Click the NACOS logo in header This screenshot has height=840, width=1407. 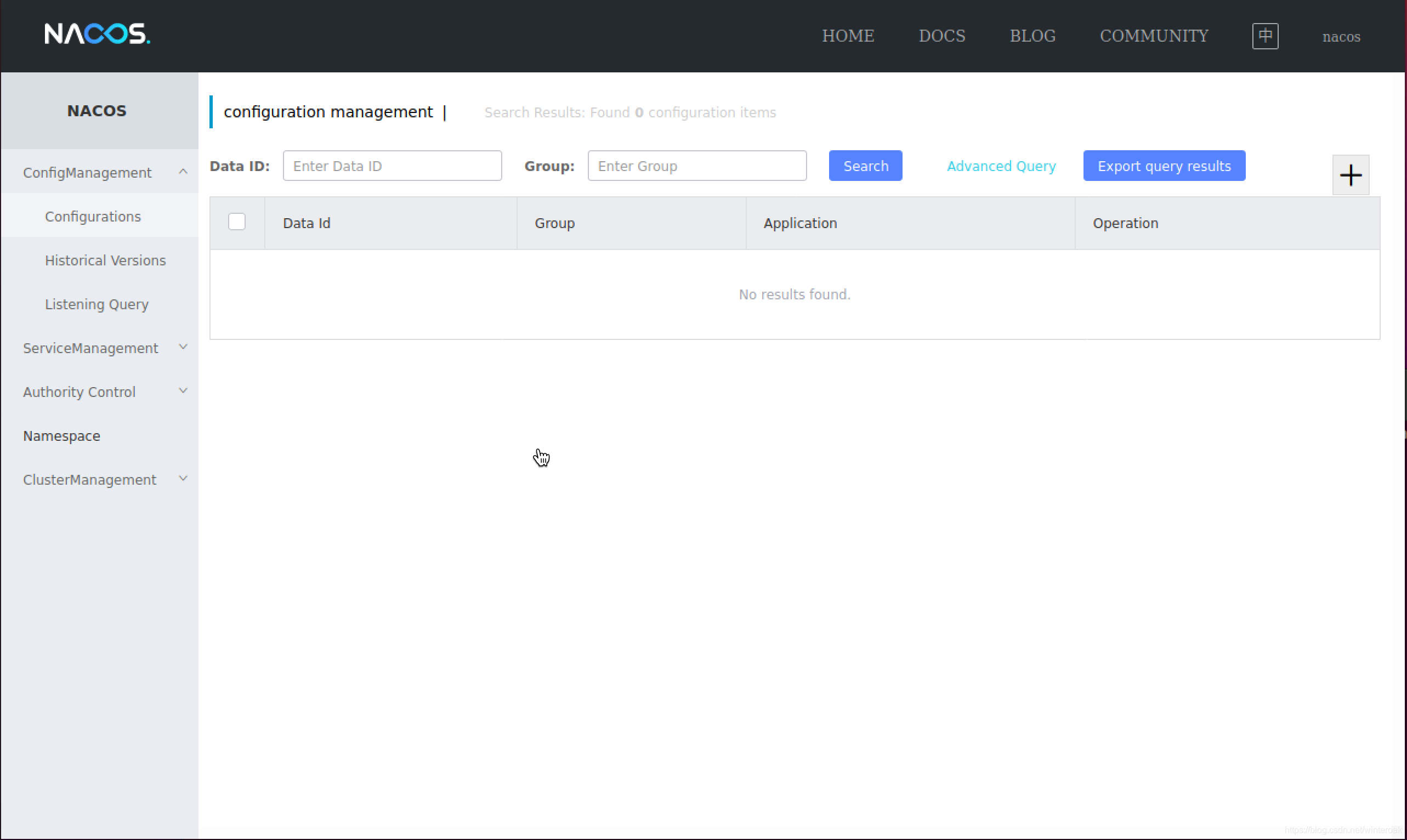coord(98,34)
